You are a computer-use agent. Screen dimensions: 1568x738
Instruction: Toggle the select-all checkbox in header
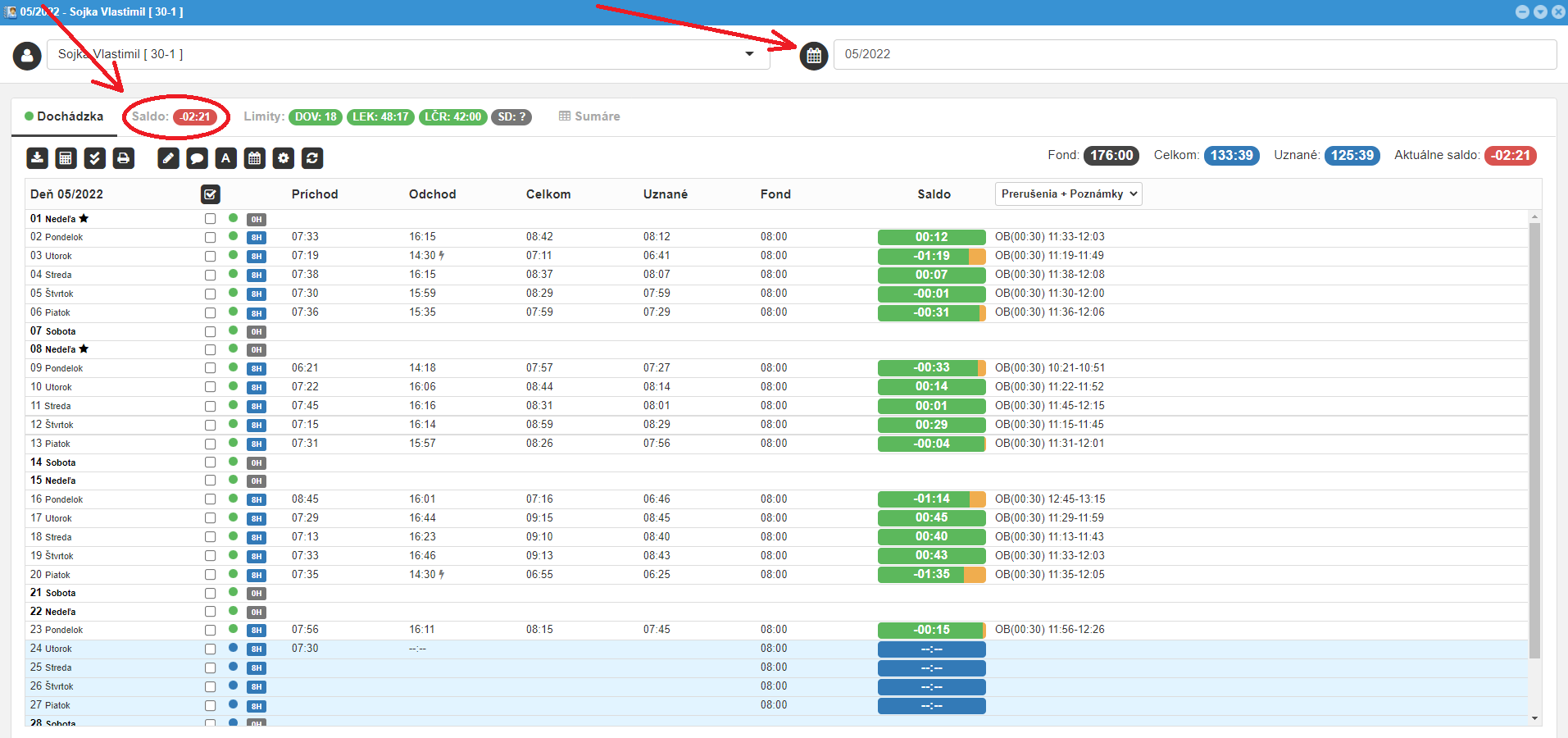[211, 194]
